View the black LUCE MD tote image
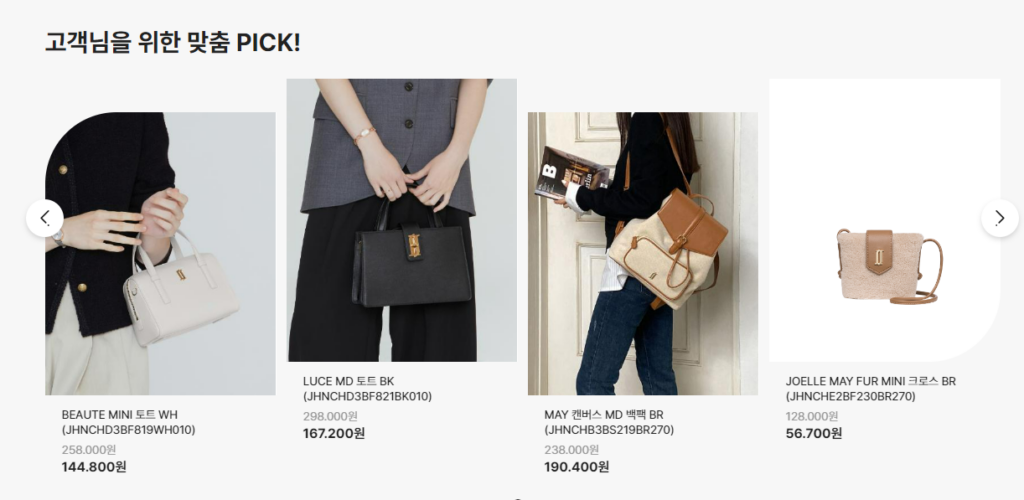 [x=402, y=220]
